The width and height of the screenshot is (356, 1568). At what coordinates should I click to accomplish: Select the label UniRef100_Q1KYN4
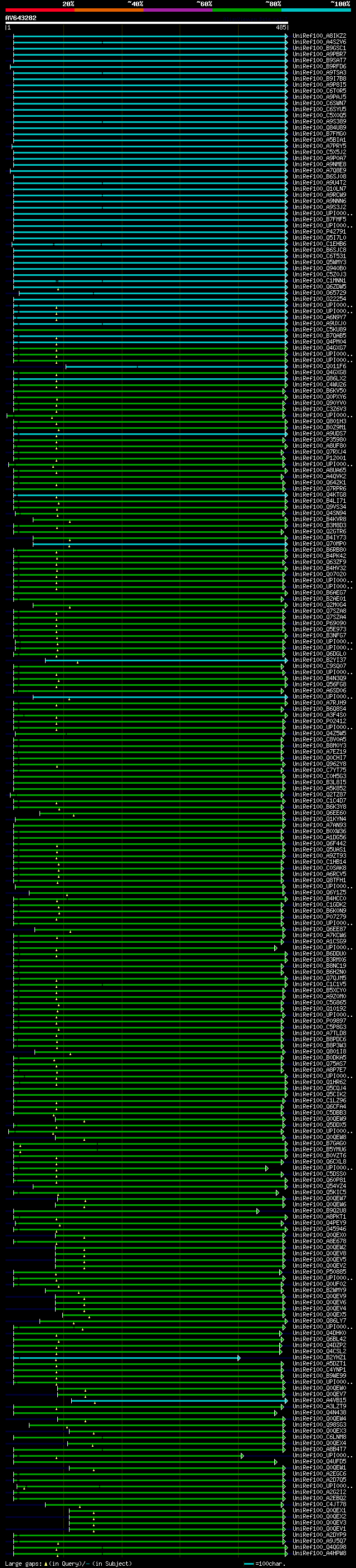319,819
